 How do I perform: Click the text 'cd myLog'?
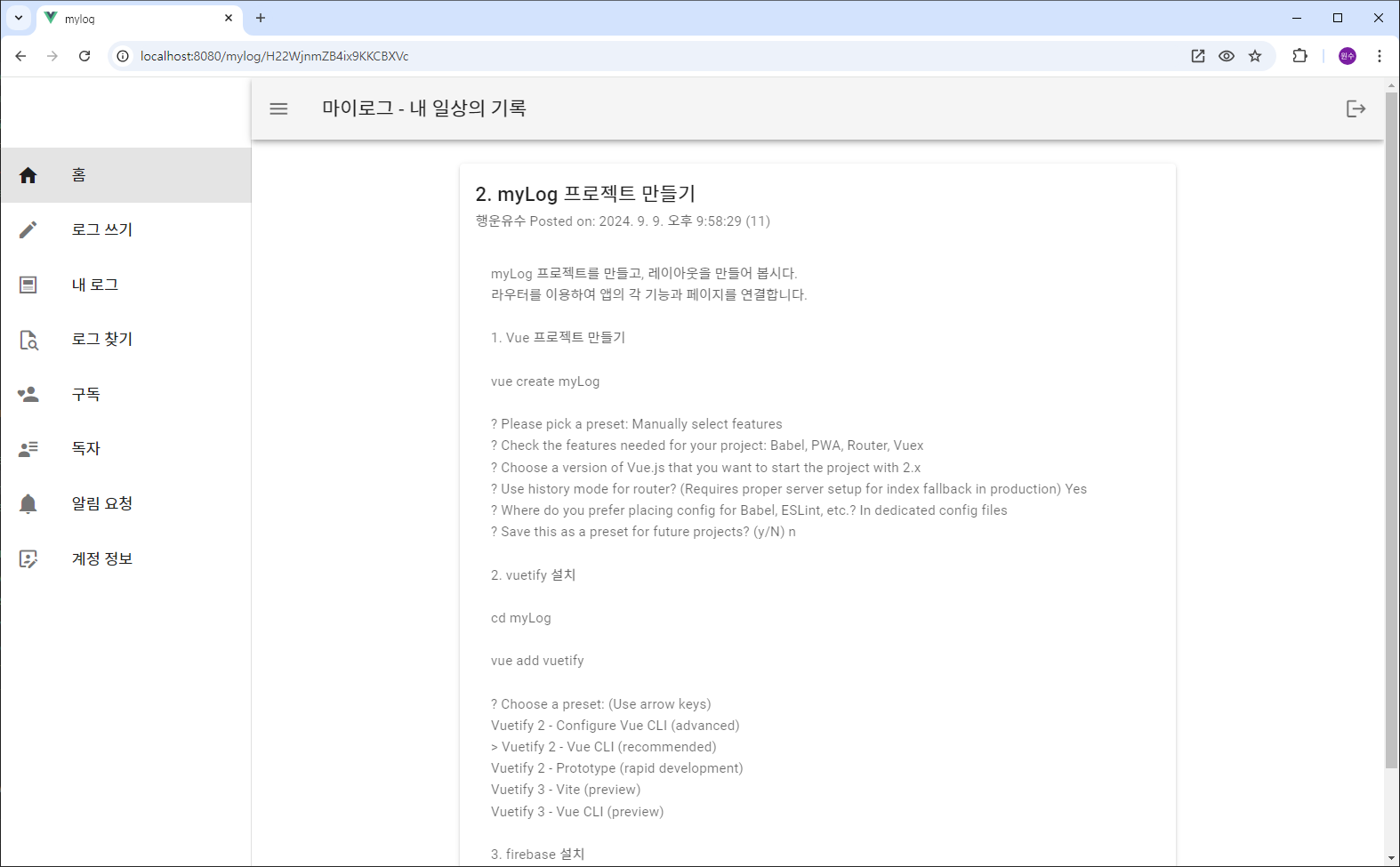coord(521,618)
